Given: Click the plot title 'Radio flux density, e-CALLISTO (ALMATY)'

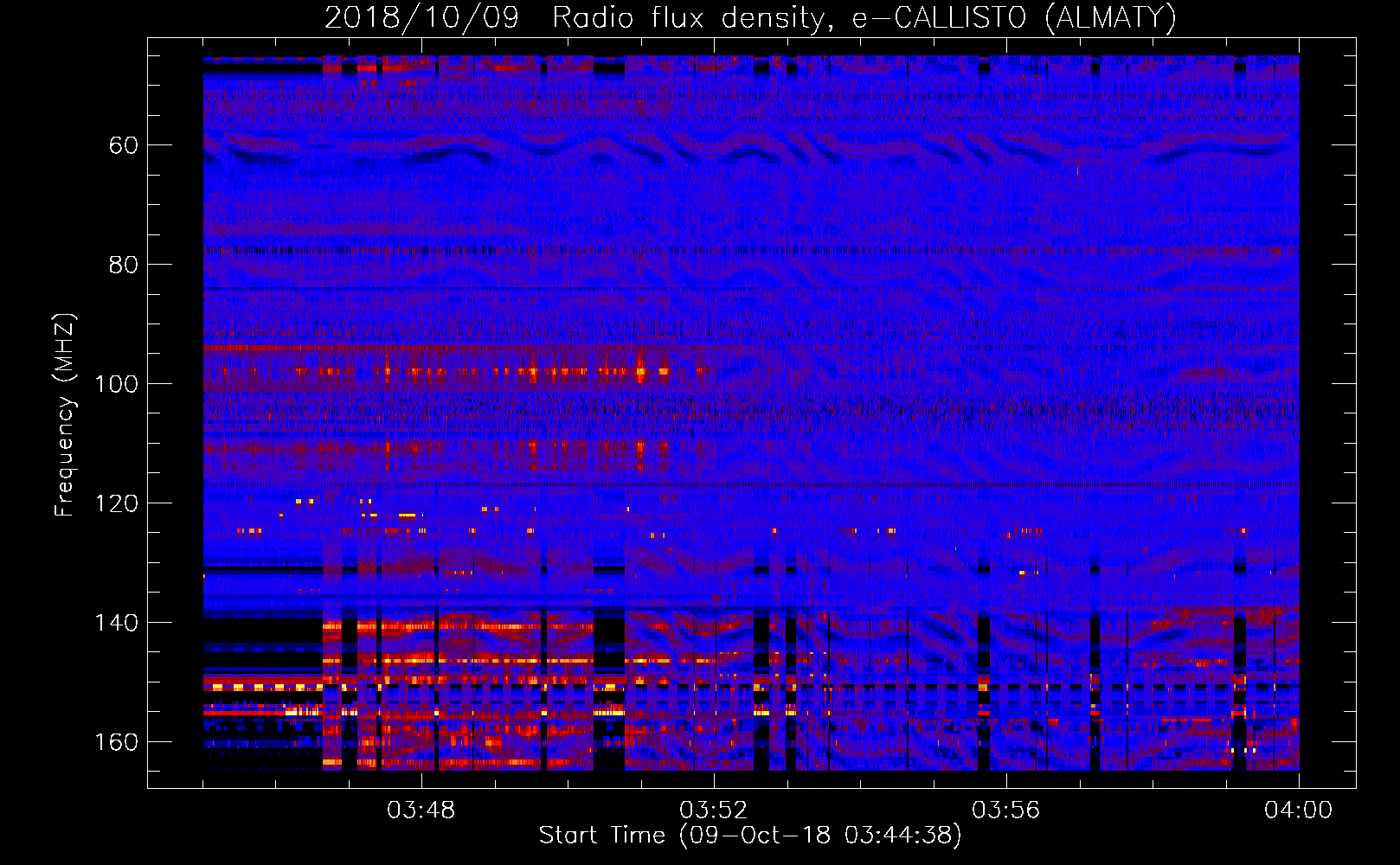Looking at the screenshot, I should click(864, 18).
